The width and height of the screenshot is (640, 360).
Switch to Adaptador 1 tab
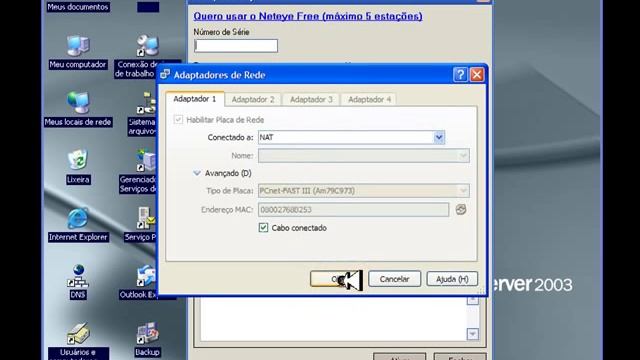point(195,99)
